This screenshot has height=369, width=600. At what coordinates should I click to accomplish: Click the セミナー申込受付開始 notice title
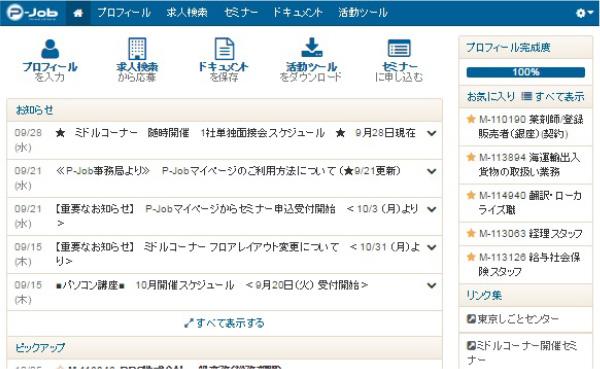coord(236,216)
